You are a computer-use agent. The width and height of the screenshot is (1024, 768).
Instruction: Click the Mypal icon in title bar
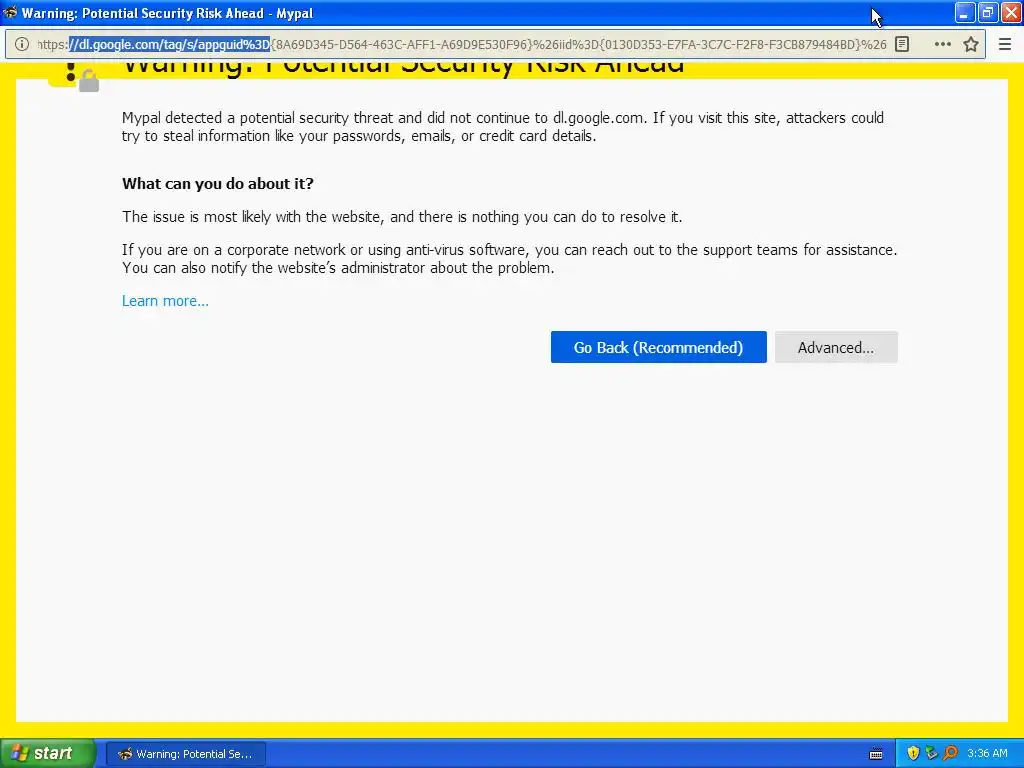(10, 12)
